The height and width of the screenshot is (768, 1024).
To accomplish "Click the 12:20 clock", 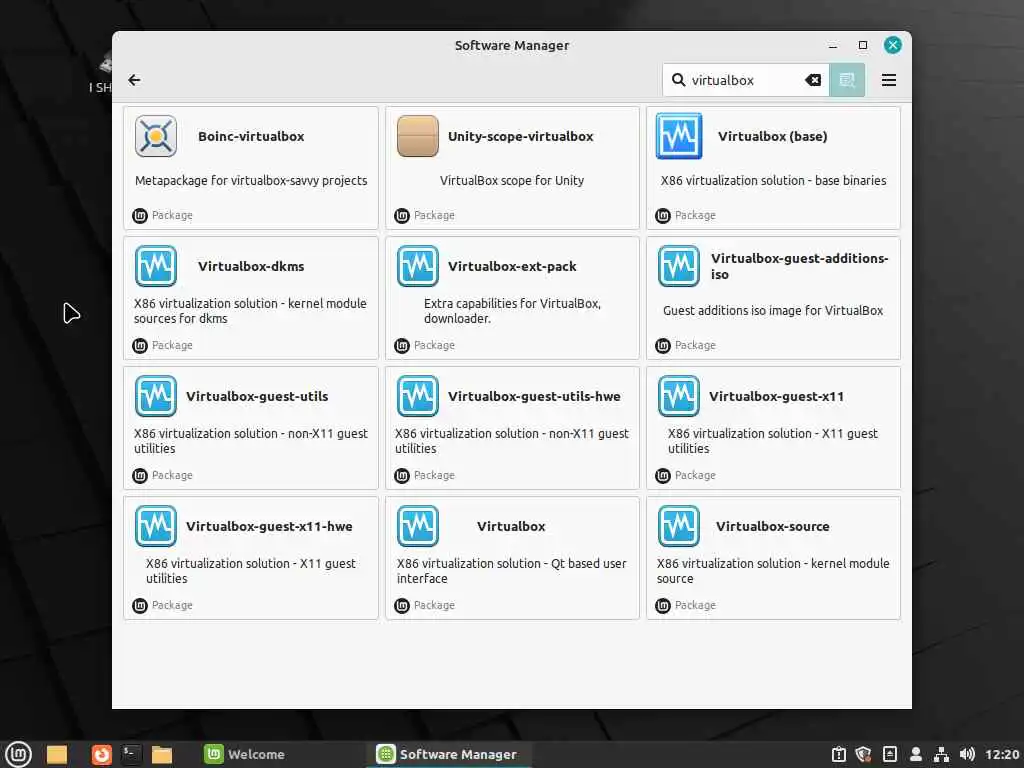I will (1002, 754).
